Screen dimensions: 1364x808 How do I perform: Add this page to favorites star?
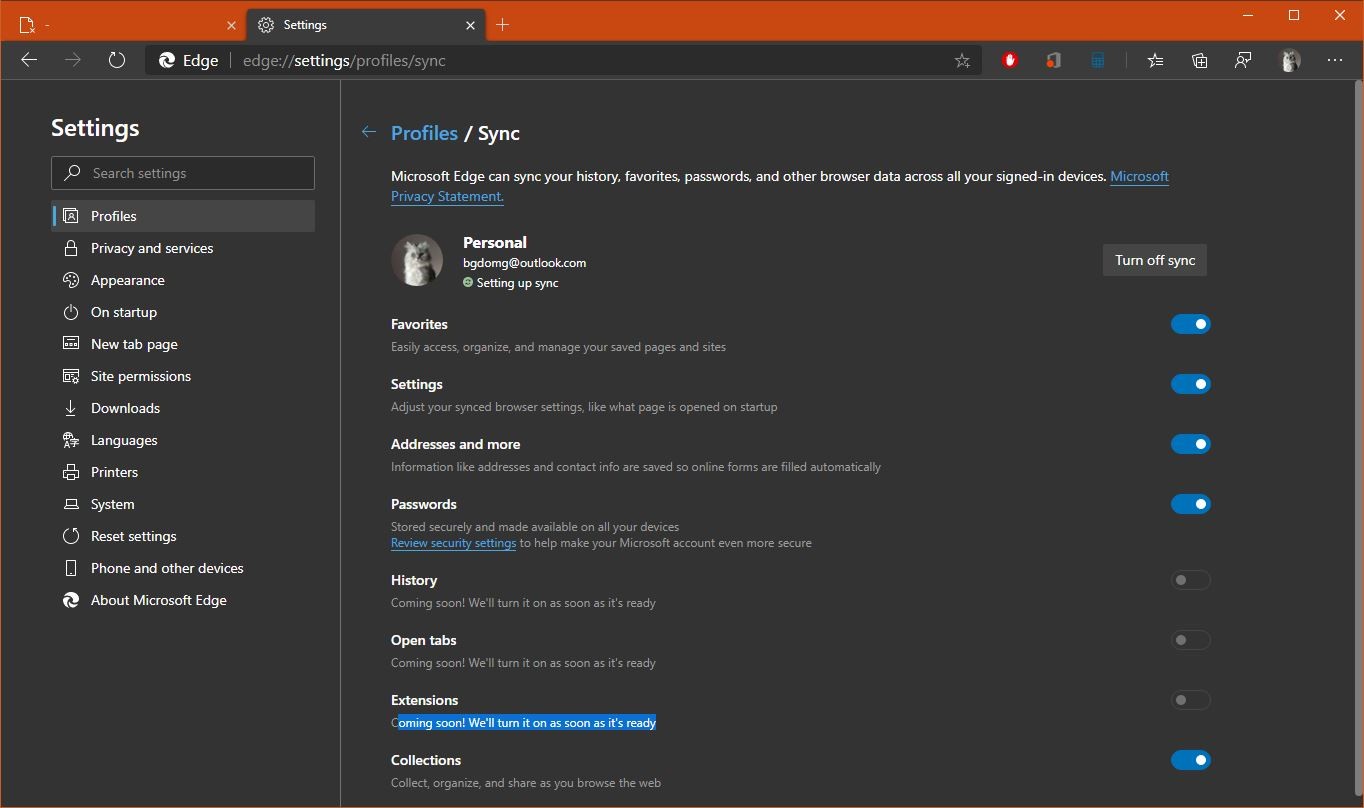coord(962,61)
